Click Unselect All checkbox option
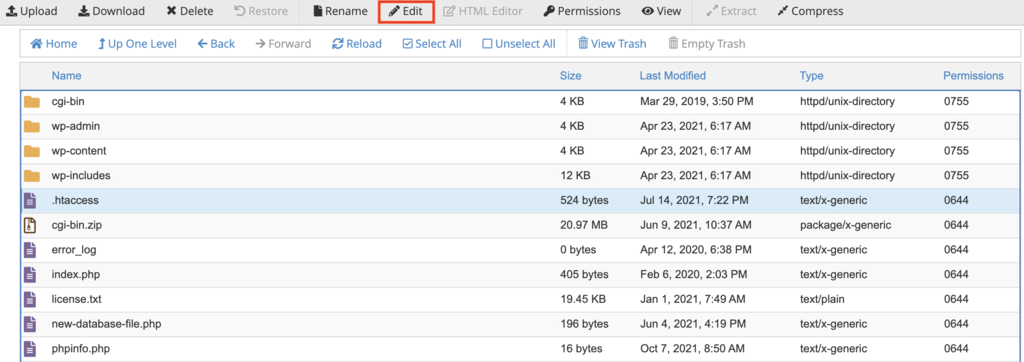Image resolution: width=1024 pixels, height=362 pixels. pyautogui.click(x=519, y=44)
